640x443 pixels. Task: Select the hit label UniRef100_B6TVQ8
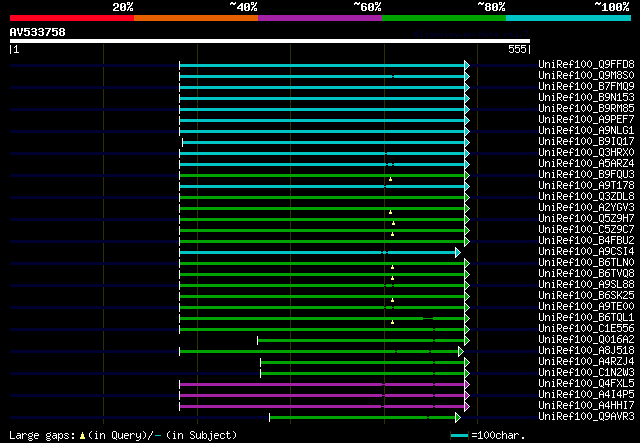[586, 274]
